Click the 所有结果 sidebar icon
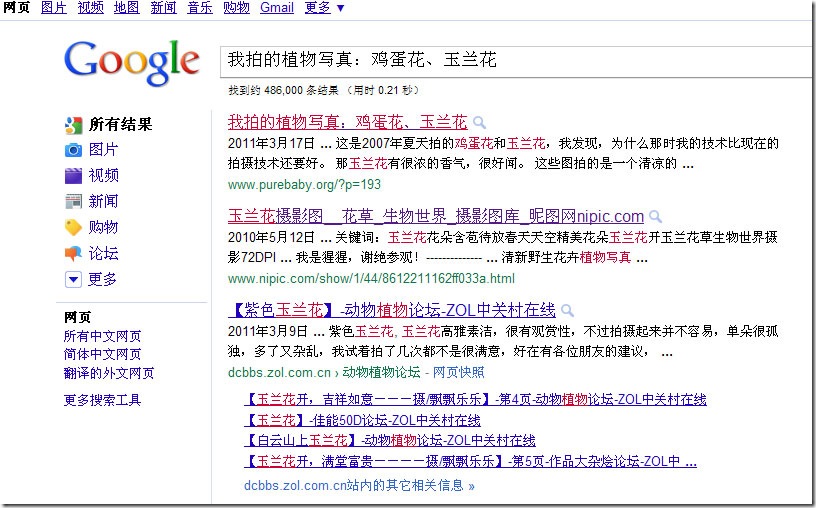The width and height of the screenshot is (816, 508). (x=73, y=125)
